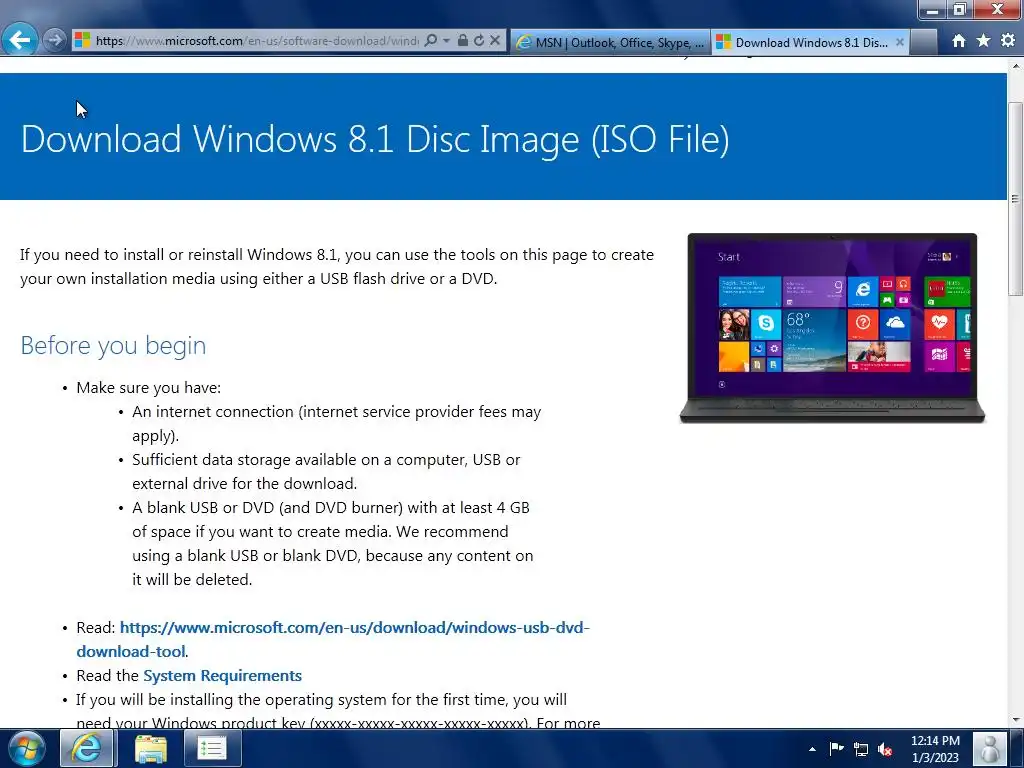Click the "Make sure you have:" bullet text

pos(149,387)
